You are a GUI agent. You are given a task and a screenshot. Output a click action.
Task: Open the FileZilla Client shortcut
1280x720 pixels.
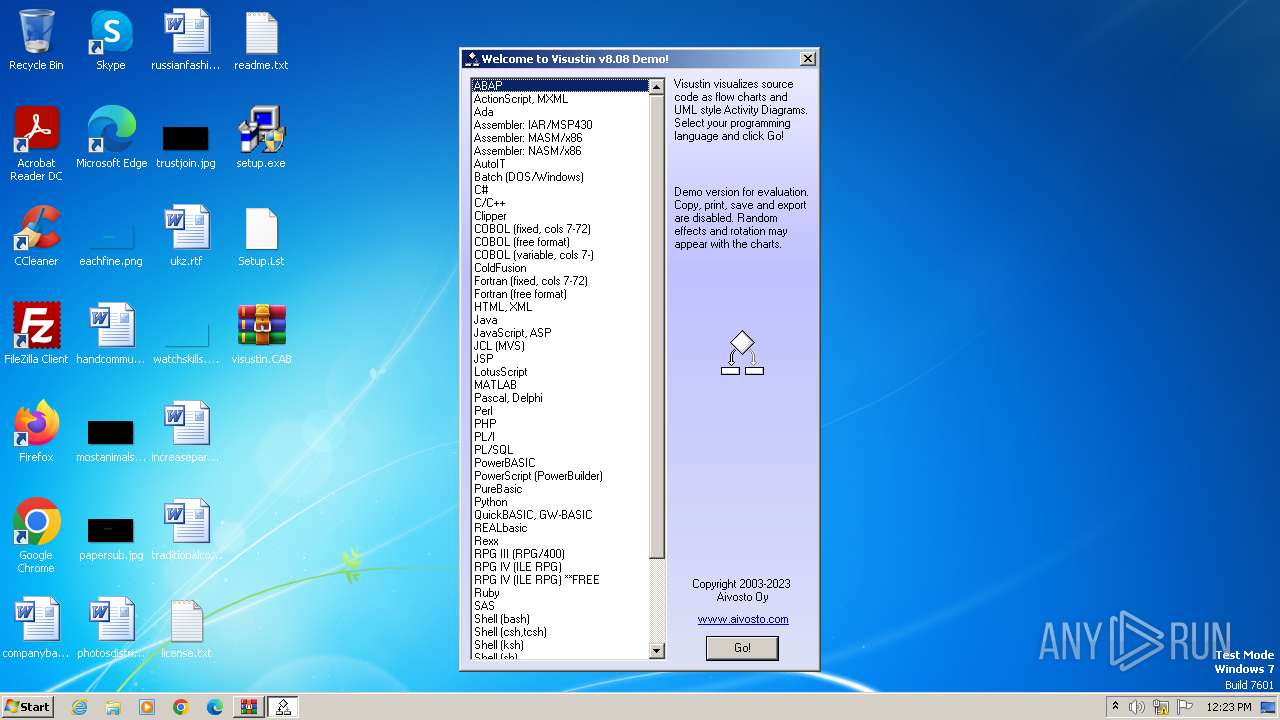[36, 334]
